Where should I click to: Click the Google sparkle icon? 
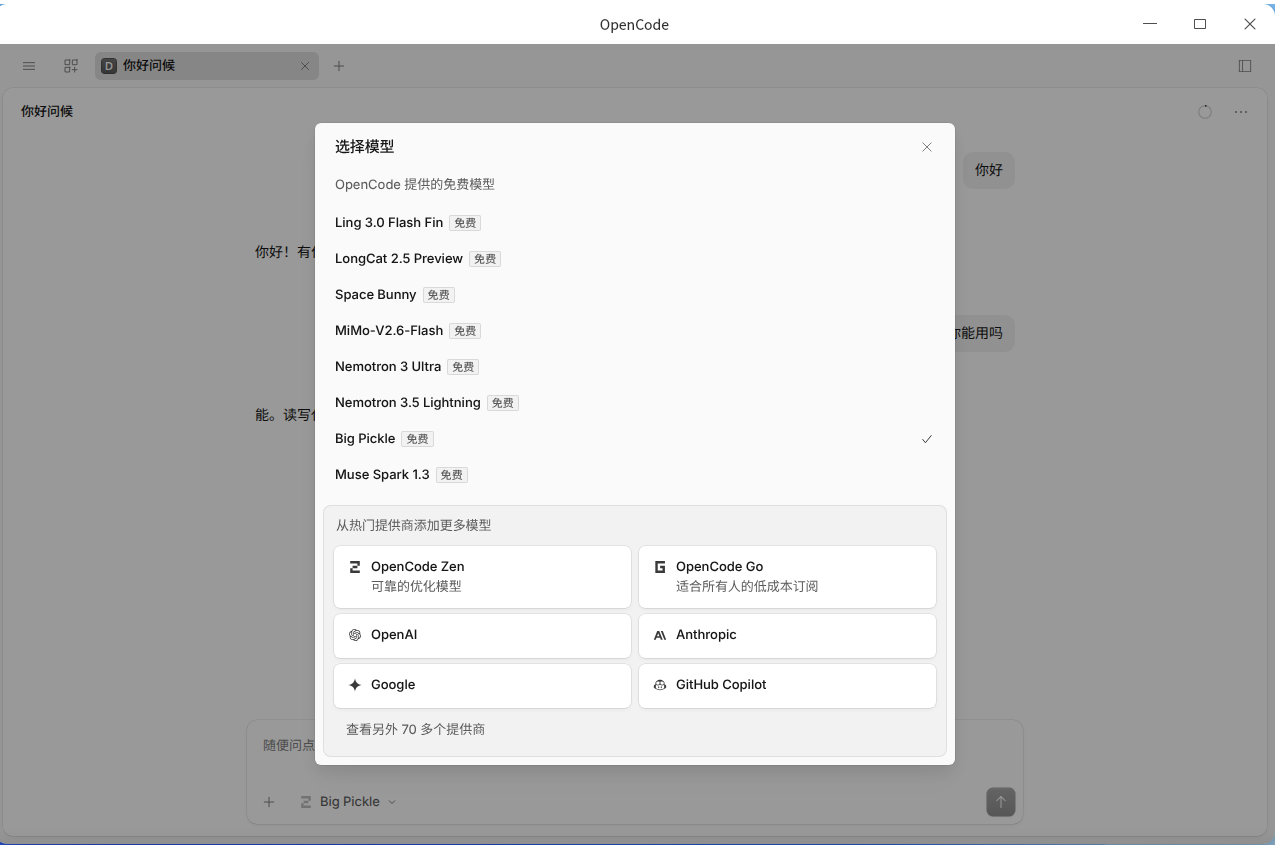pos(355,685)
